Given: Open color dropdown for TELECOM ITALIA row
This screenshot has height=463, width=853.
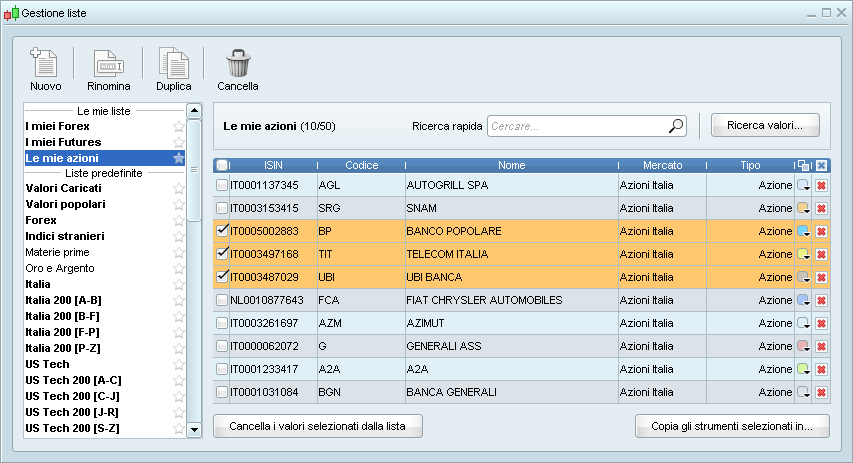Looking at the screenshot, I should click(803, 254).
